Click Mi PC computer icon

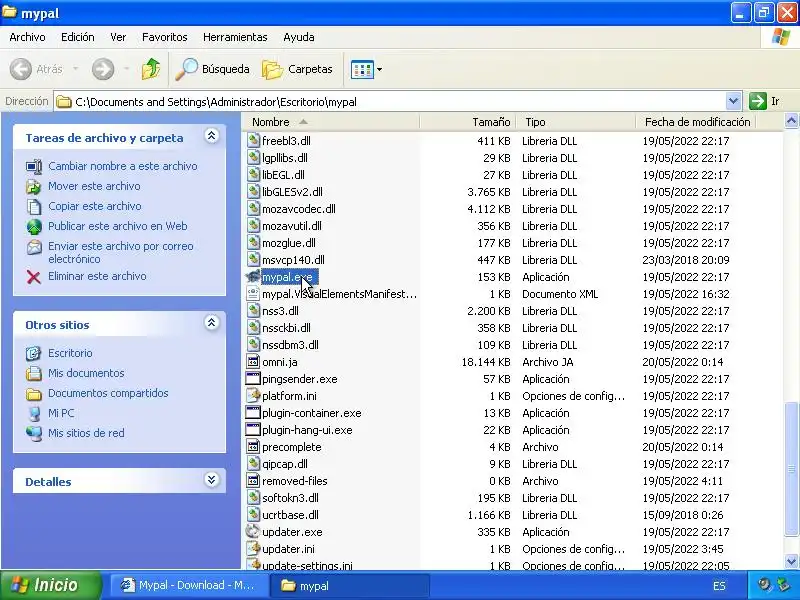34,413
